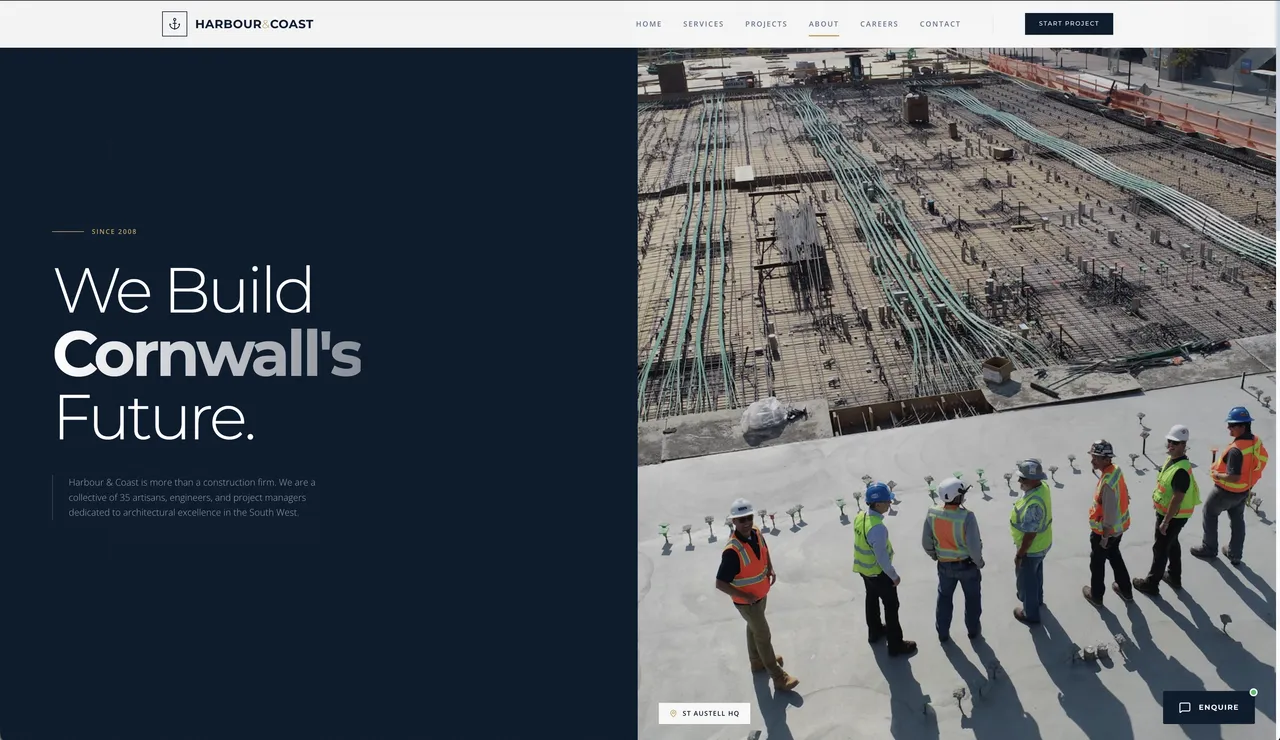Click the anchor logo icon
This screenshot has height=740, width=1280.
point(174,24)
